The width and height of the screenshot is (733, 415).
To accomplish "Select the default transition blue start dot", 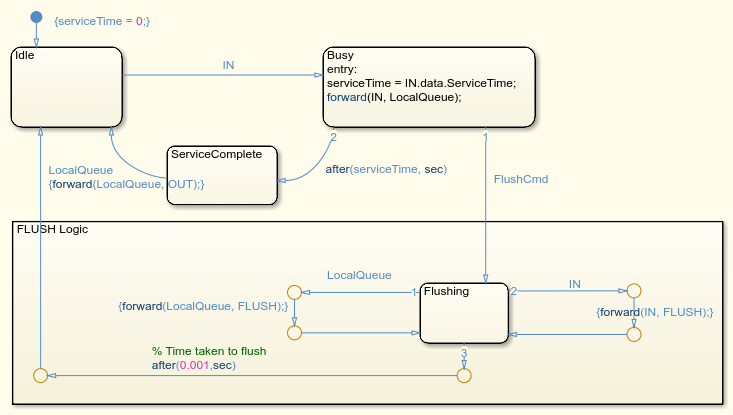I will (36, 17).
